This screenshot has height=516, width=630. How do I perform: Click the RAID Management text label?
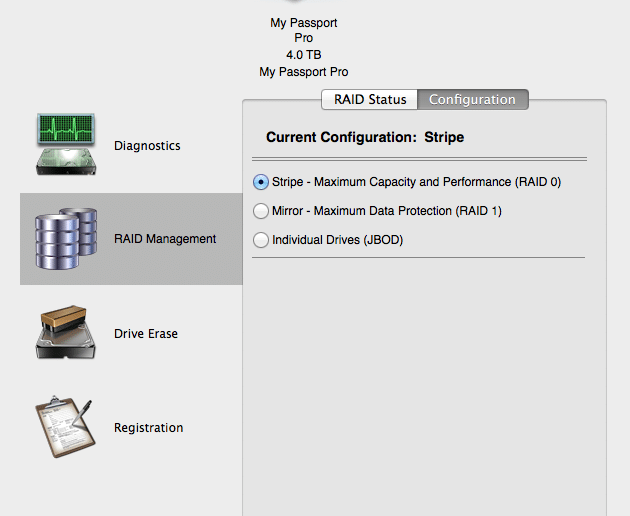coord(165,239)
